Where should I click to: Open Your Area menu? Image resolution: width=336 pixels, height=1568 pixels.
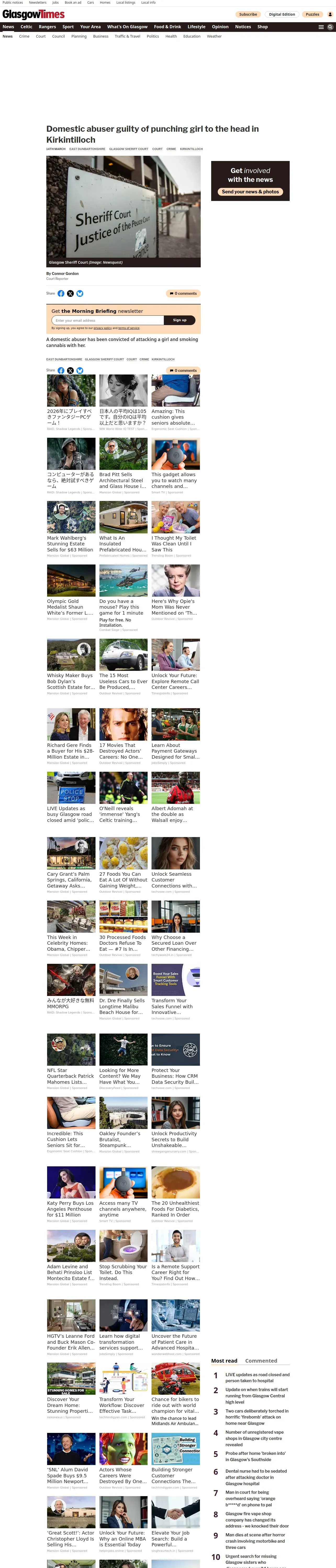[90, 27]
